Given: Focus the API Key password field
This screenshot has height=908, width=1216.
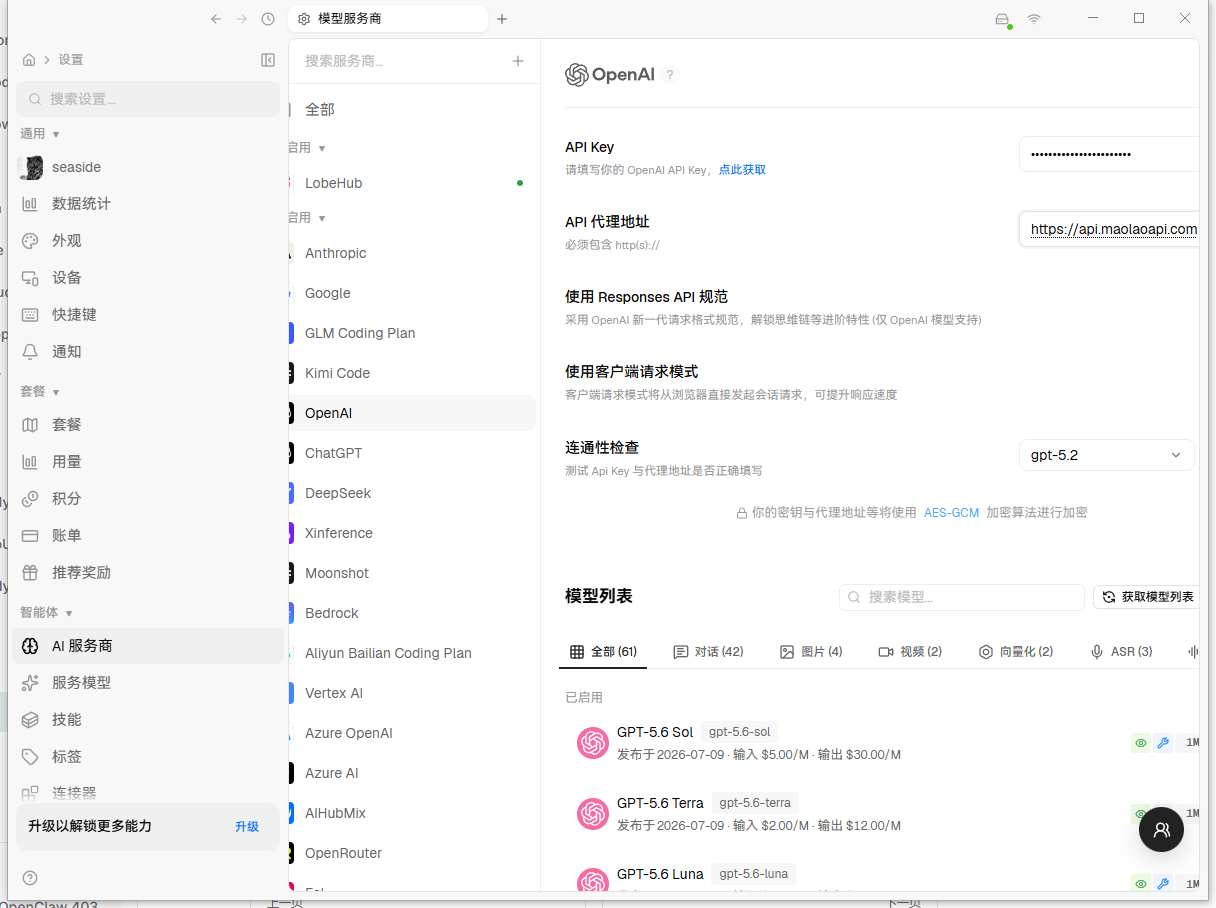Looking at the screenshot, I should (x=1108, y=154).
